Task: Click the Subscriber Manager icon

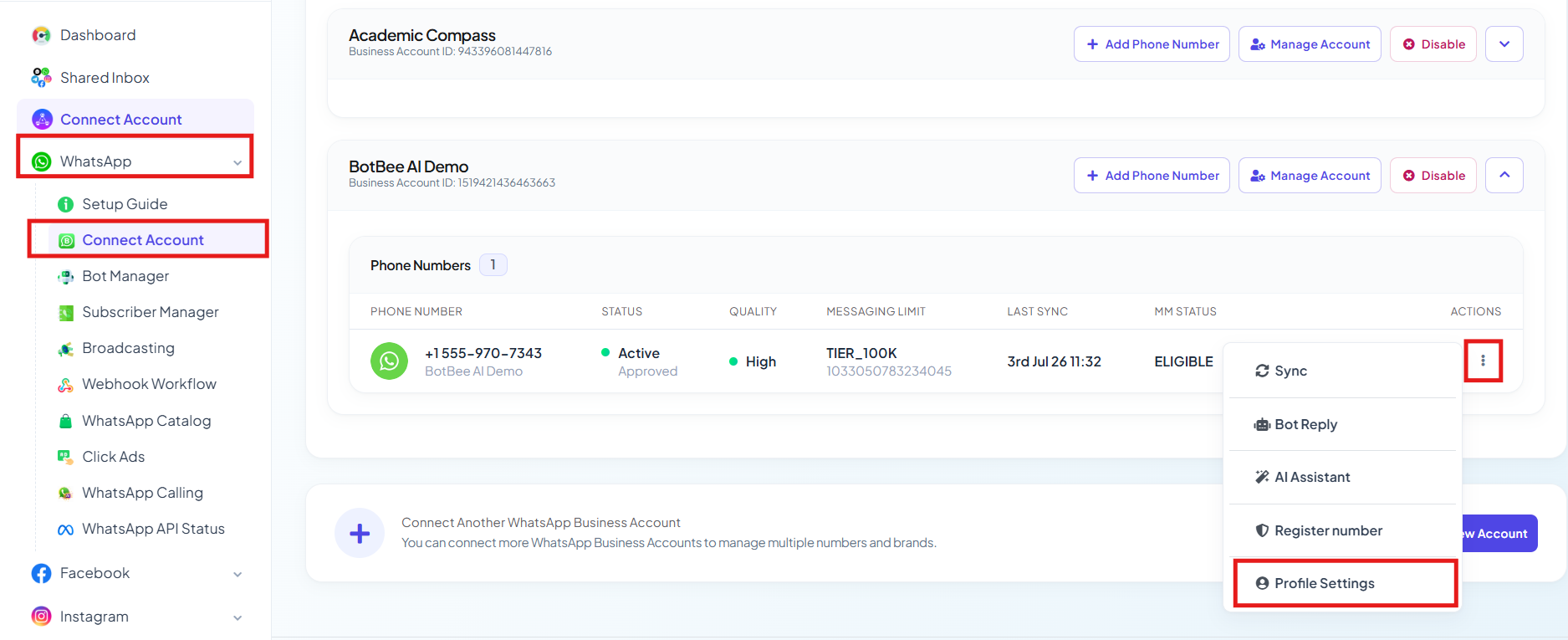Action: click(66, 313)
